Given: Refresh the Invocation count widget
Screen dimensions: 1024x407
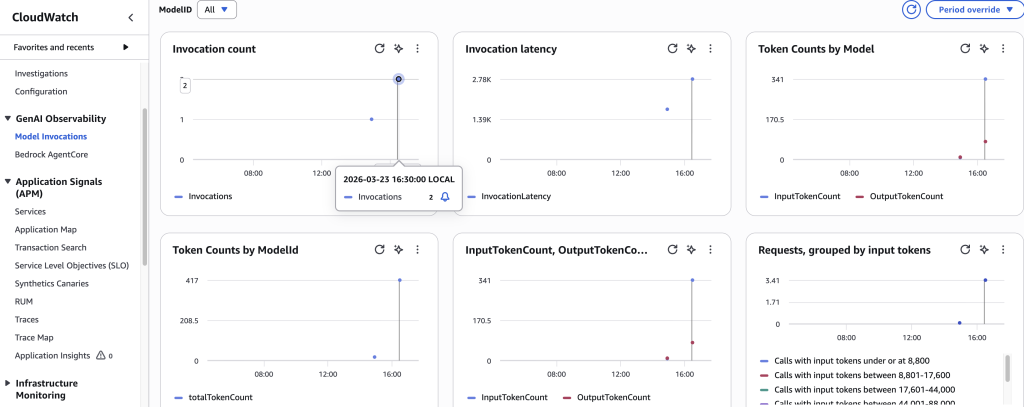Looking at the screenshot, I should (x=379, y=48).
